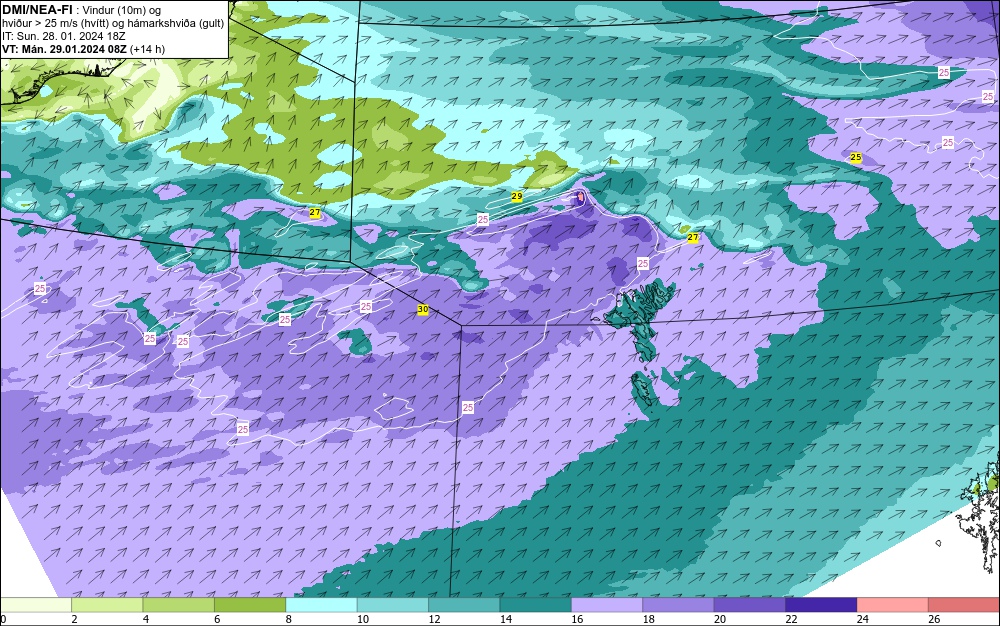
Task: Pick the salmon red above-26 m/s legend swatch
Action: pyautogui.click(x=964, y=605)
